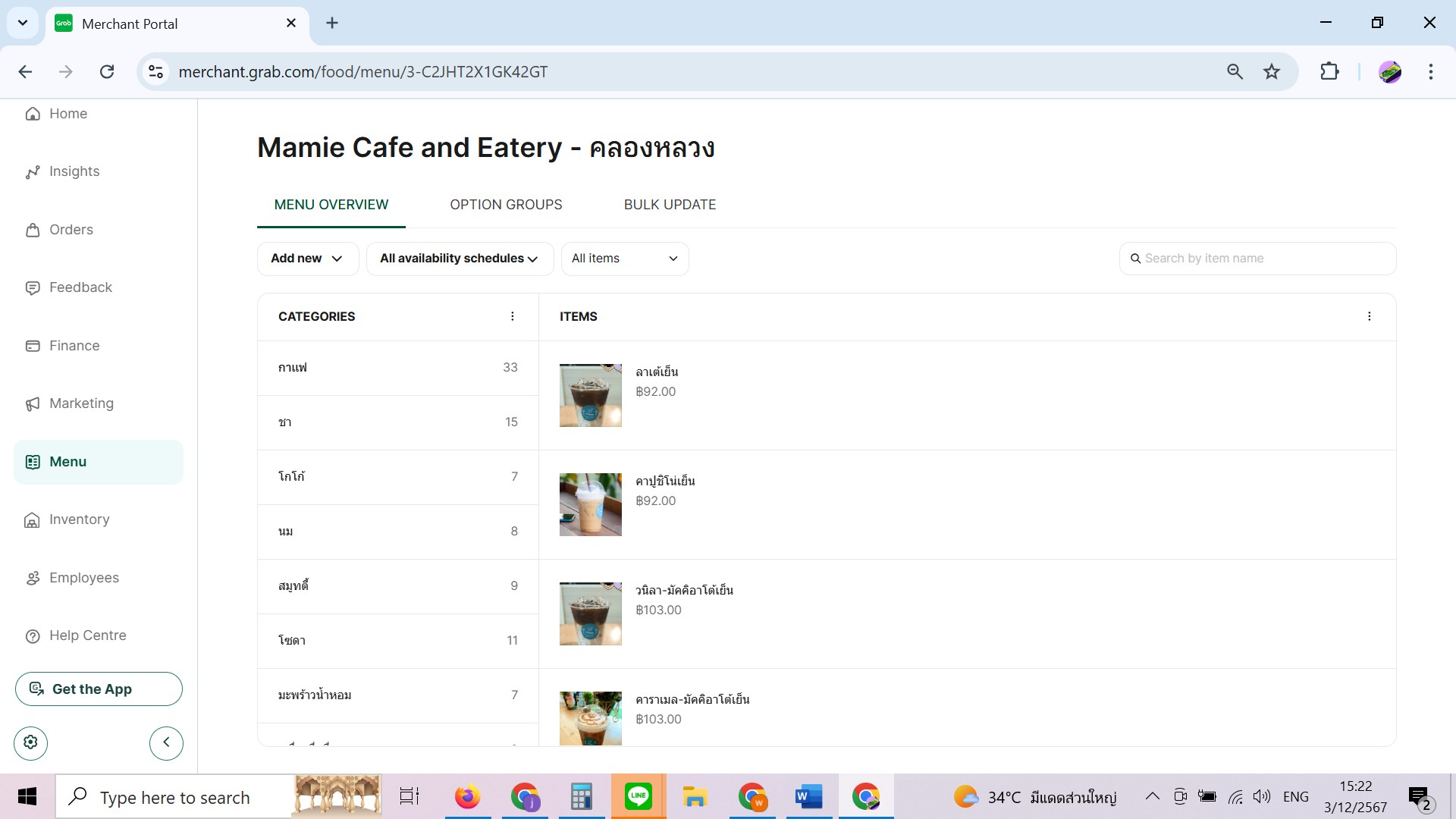Click the คาปูชิโน่เย็น item name
This screenshot has width=1456, height=819.
click(665, 481)
